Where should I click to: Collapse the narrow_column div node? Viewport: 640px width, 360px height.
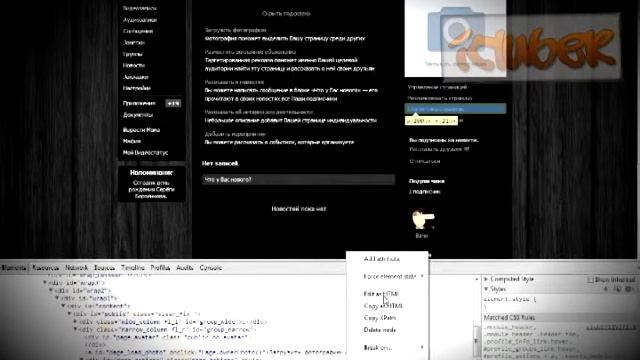[76, 329]
